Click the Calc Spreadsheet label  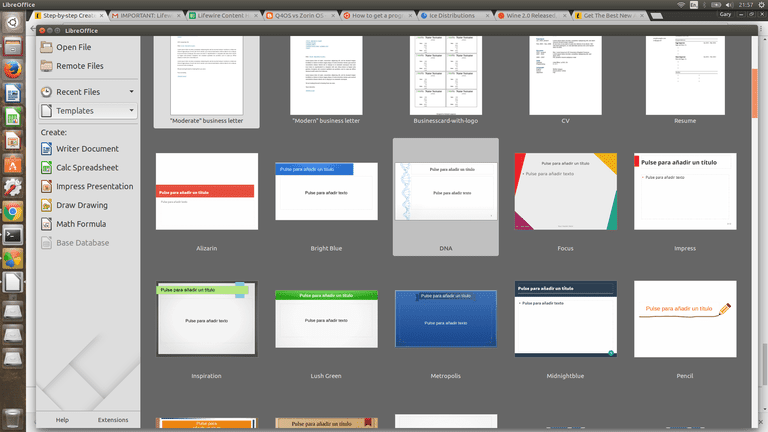[87, 168]
